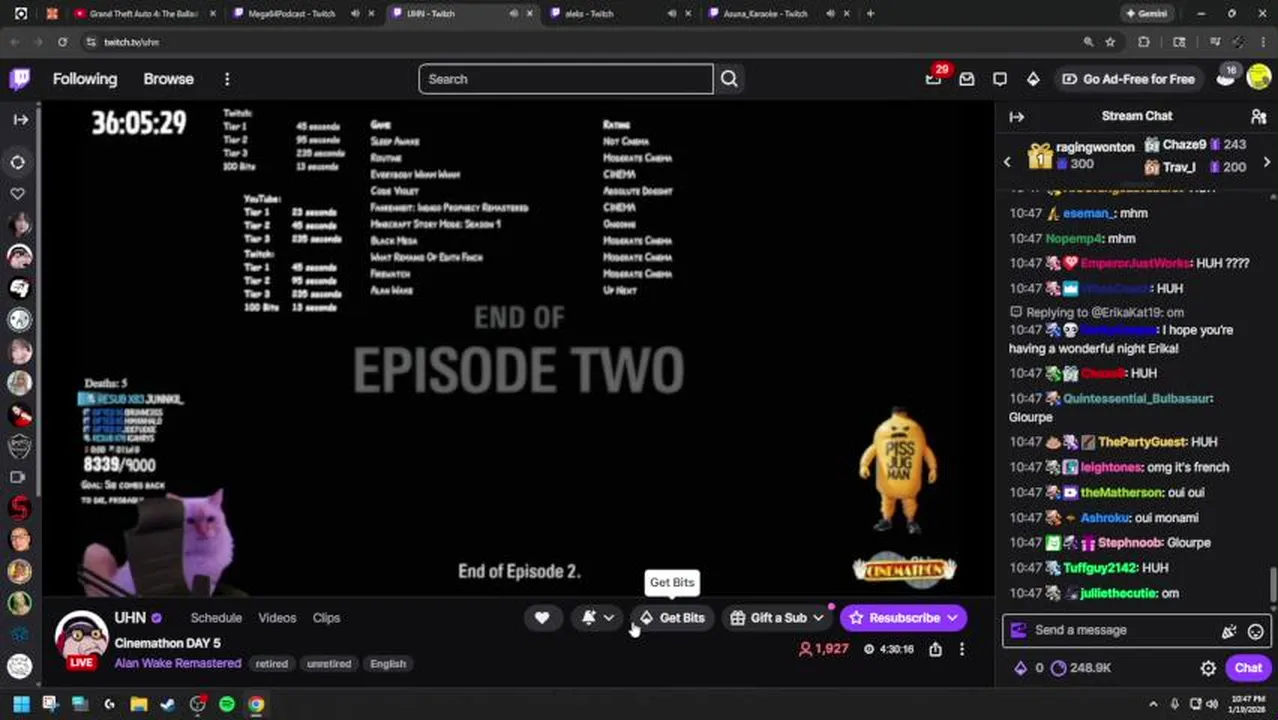
Task: Click the share stream icon
Action: [935, 649]
